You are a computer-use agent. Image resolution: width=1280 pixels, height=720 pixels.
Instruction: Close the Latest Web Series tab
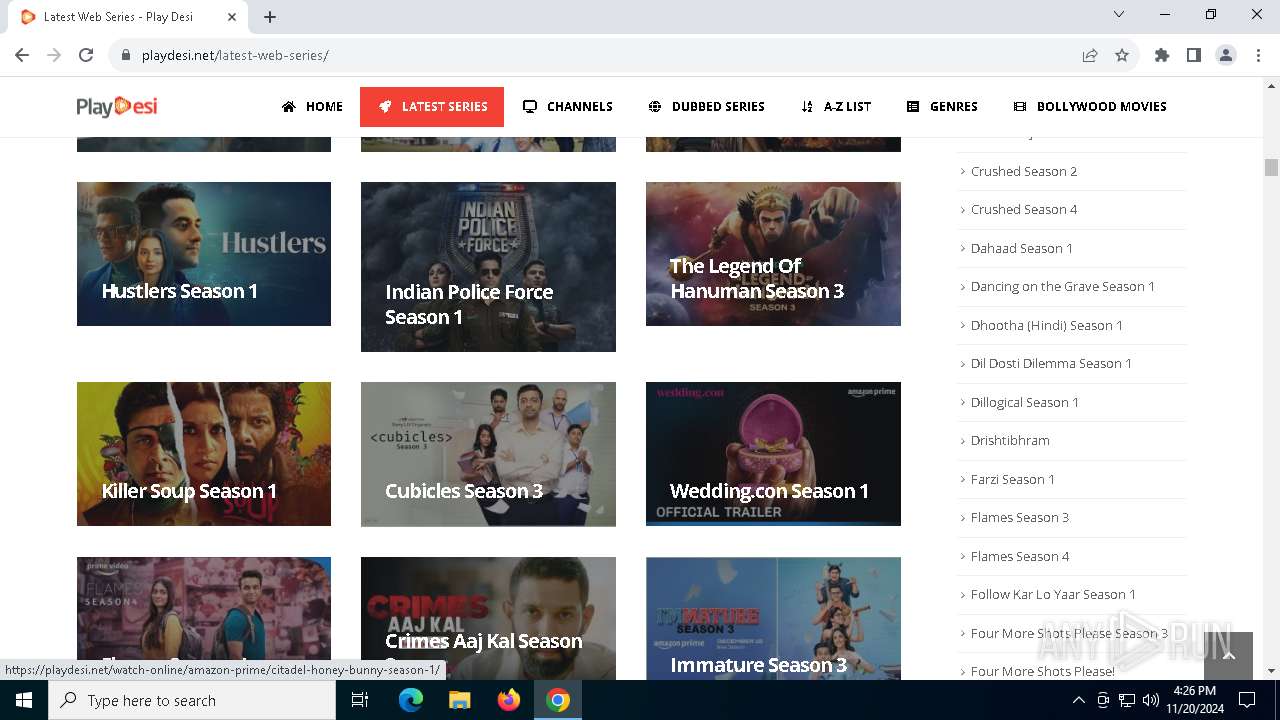[x=233, y=17]
